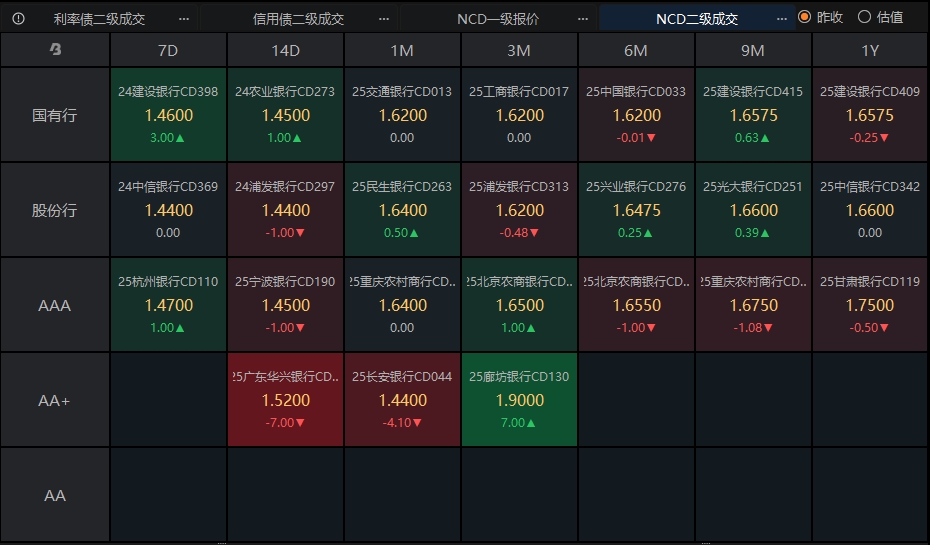The width and height of the screenshot is (930, 545).
Task: Open the 25宁波银行CD190 cell
Action: [x=285, y=304]
